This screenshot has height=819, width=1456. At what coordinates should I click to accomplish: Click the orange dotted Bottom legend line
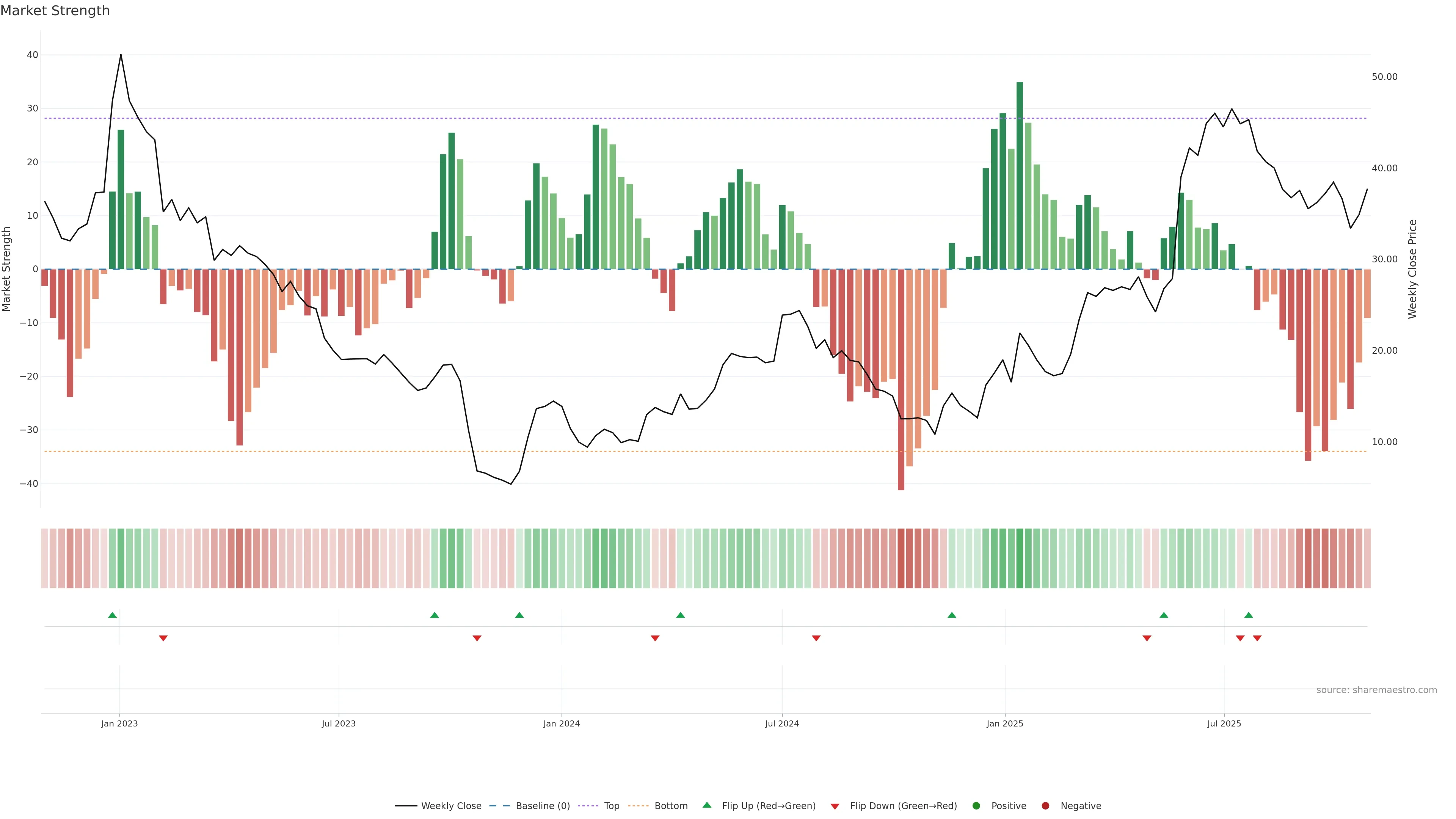(x=639, y=806)
